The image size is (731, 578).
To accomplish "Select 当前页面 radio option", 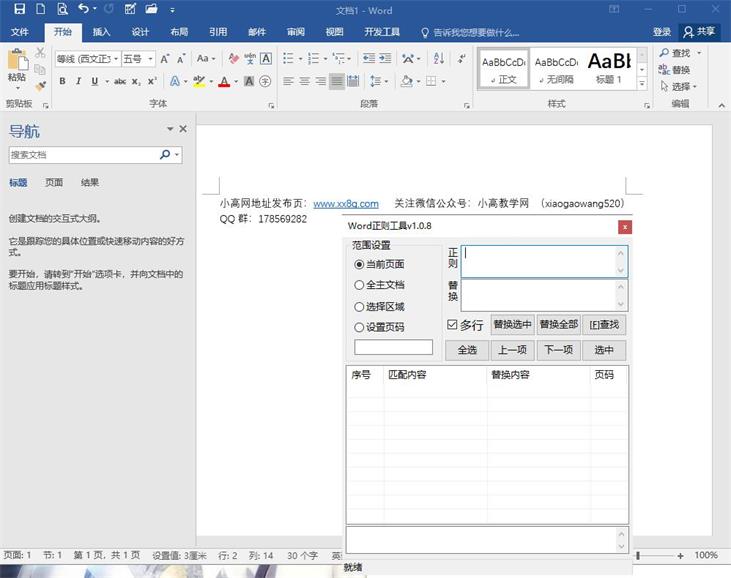I will coord(359,264).
